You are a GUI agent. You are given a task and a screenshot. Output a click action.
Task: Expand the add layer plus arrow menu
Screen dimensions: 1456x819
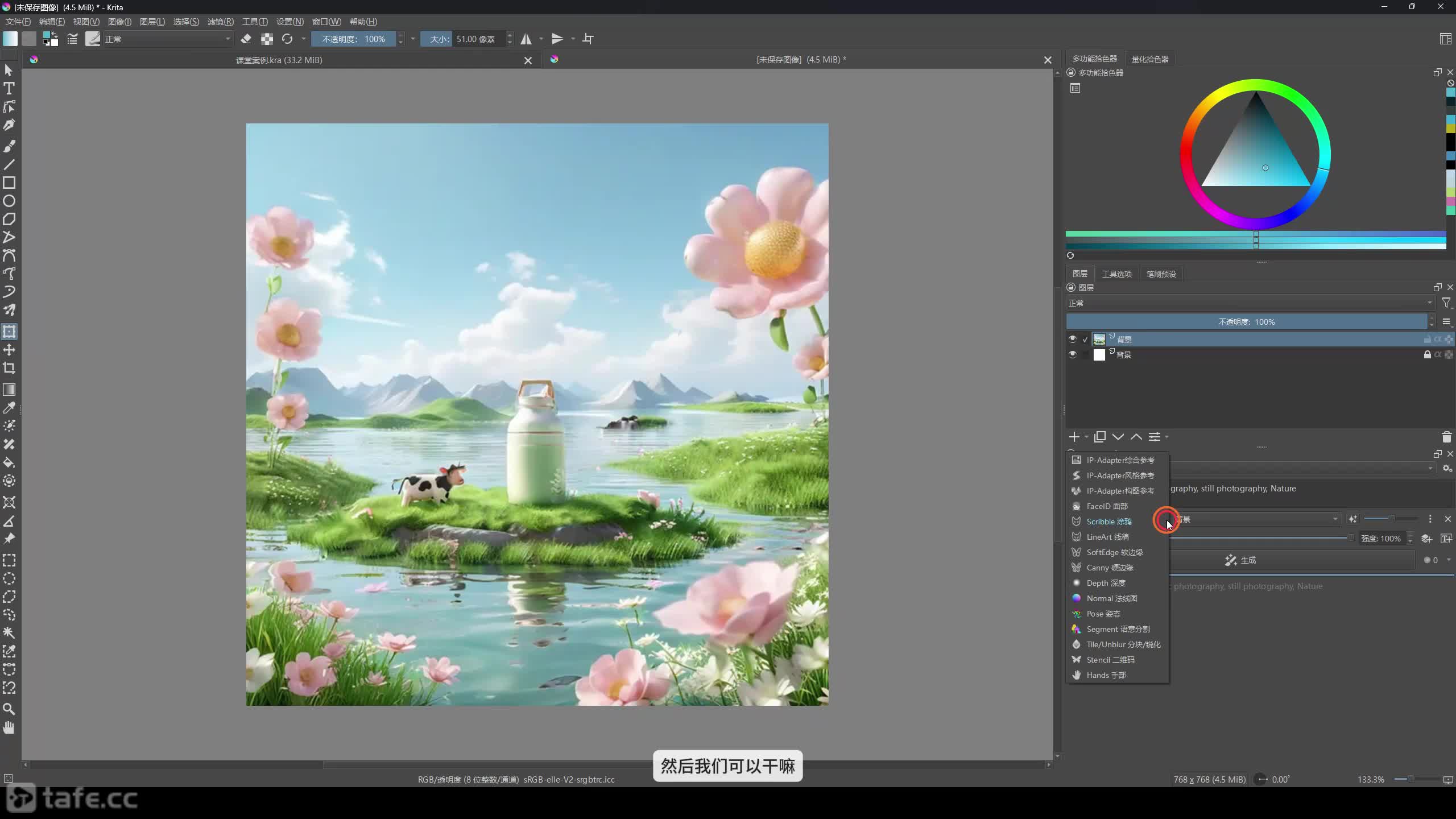coord(1086,437)
